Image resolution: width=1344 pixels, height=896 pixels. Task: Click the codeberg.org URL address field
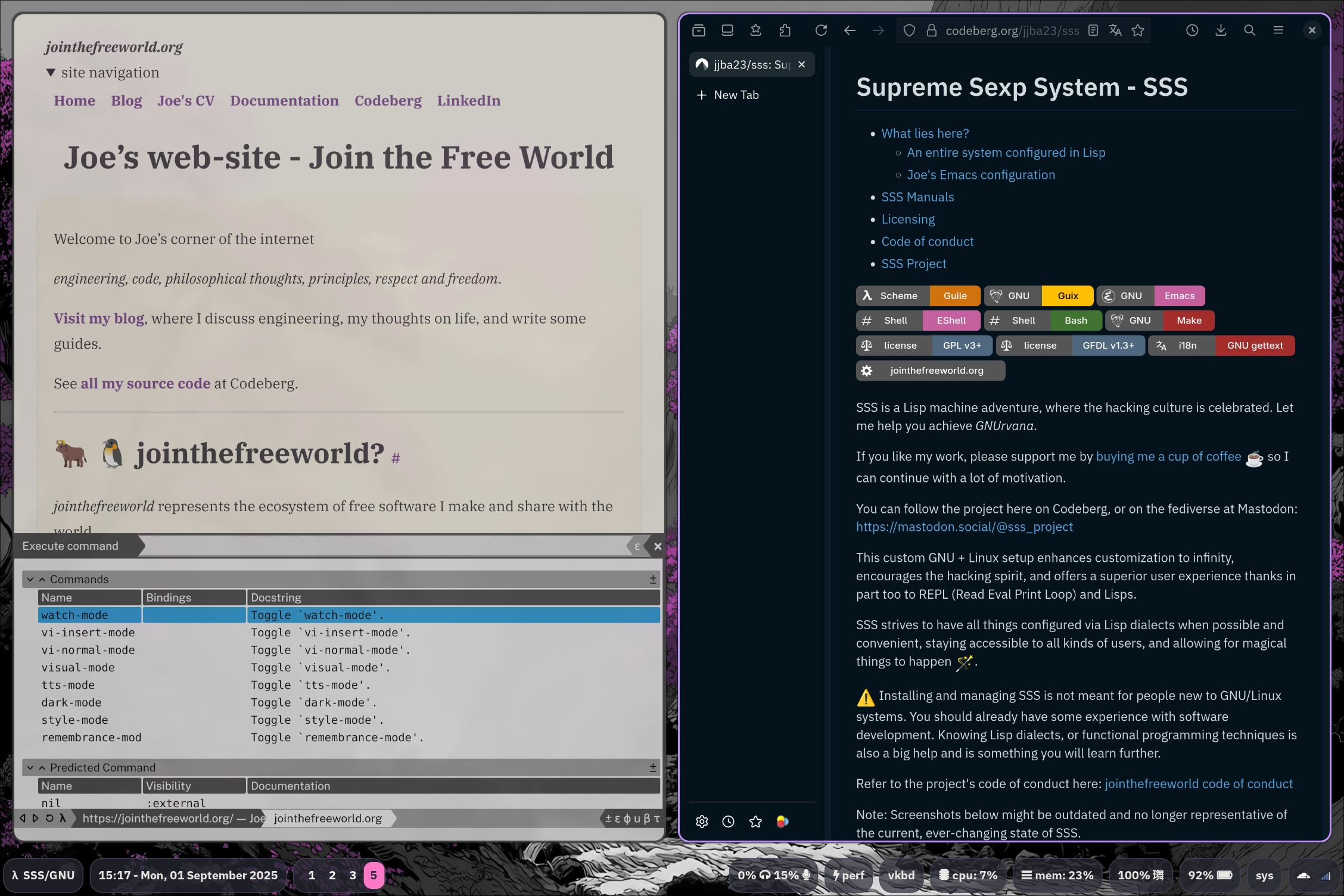tap(1012, 30)
